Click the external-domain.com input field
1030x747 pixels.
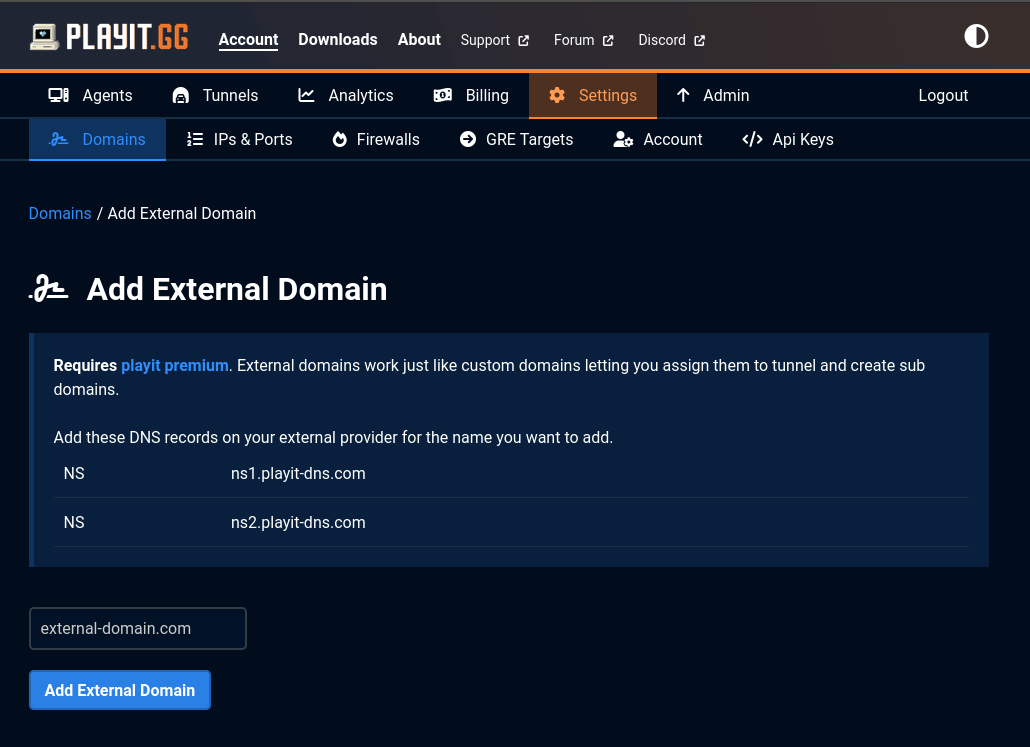point(137,628)
